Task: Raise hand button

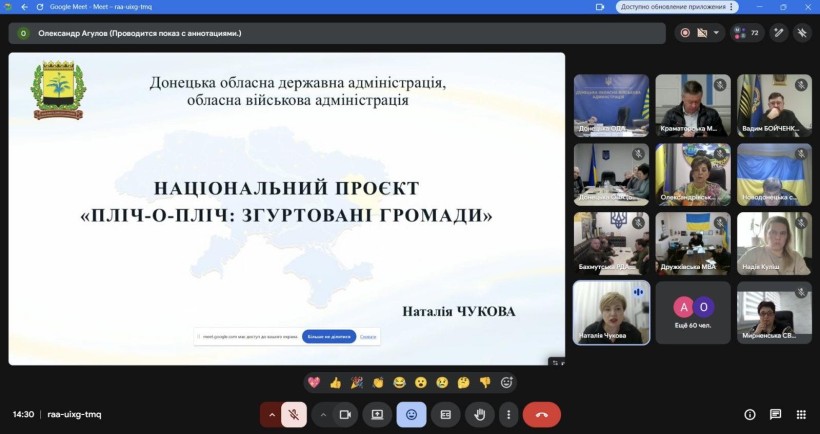Action: [x=480, y=415]
